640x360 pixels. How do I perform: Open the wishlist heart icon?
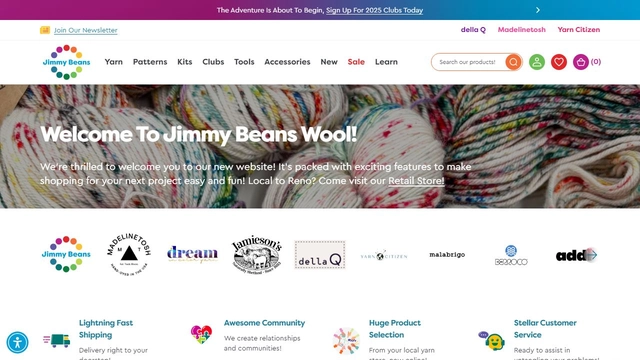coord(559,62)
